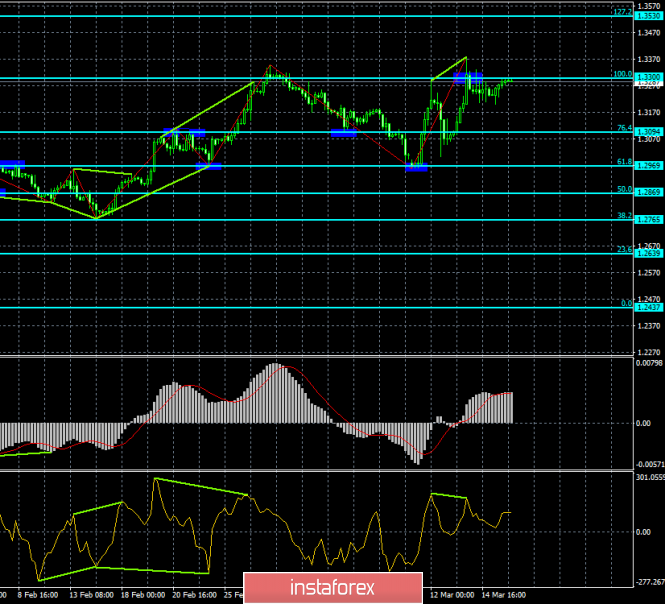Click the 1.3170 price scale value
The width and height of the screenshot is (665, 604).
coord(649,112)
